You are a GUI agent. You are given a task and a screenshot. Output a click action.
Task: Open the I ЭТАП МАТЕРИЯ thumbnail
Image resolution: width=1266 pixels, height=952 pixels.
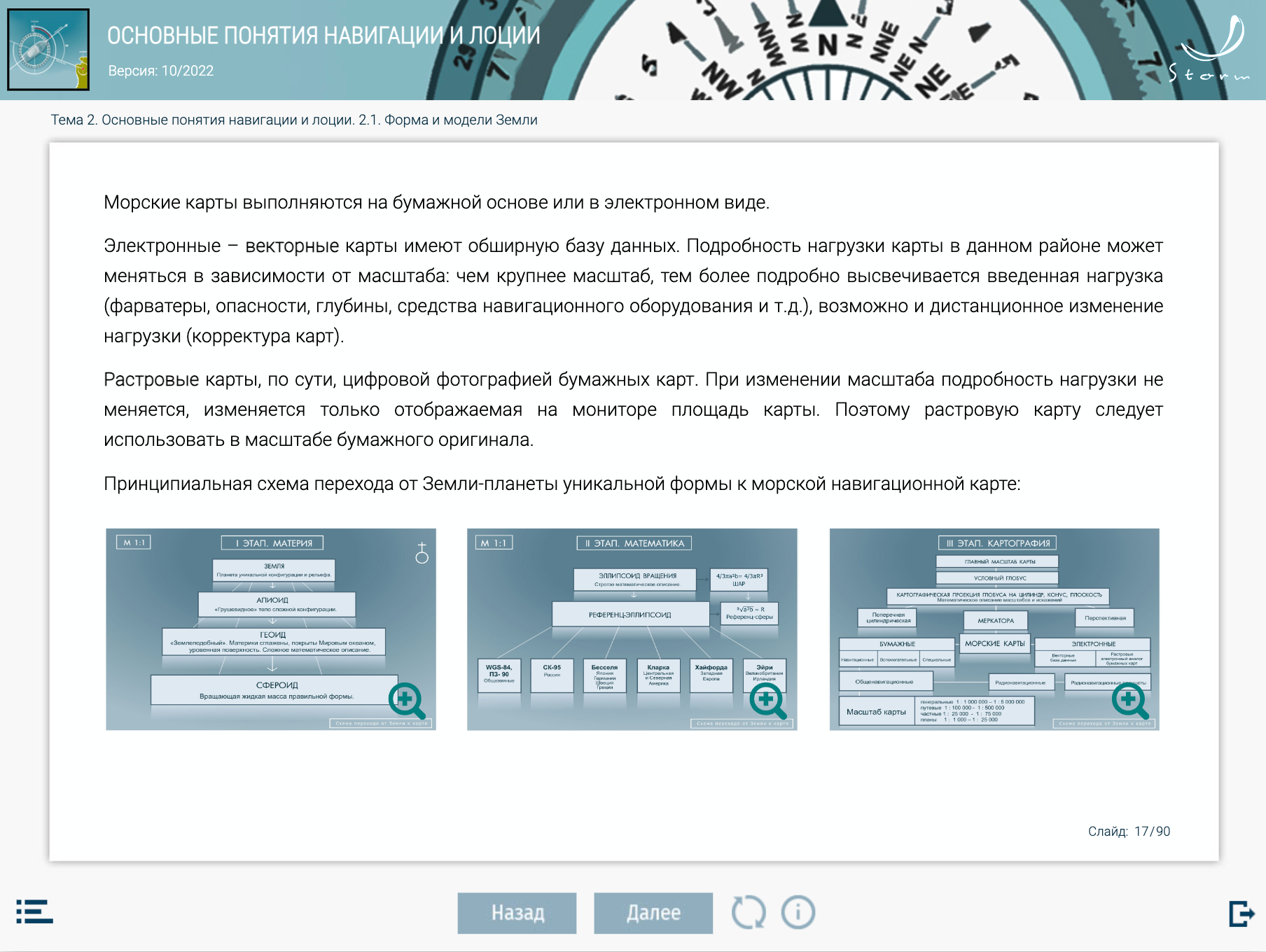tap(271, 629)
